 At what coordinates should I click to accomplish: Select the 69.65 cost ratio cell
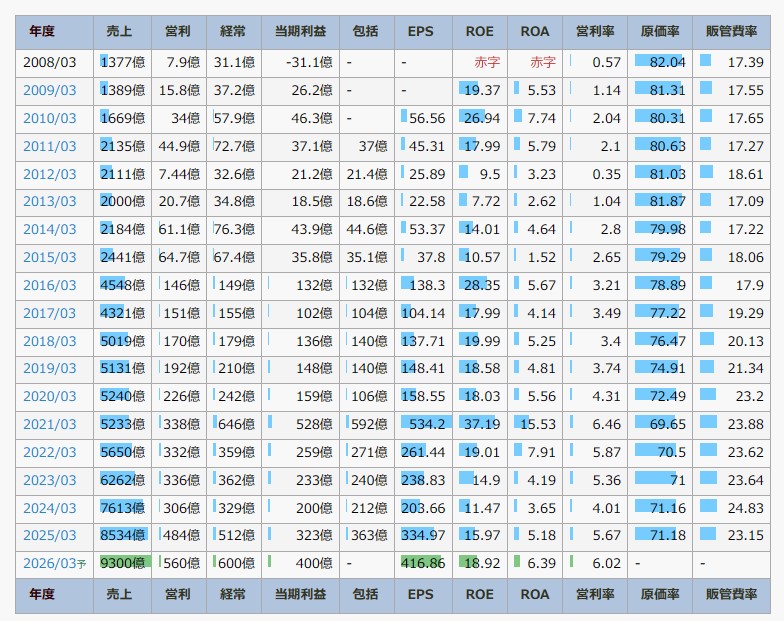coord(660,424)
